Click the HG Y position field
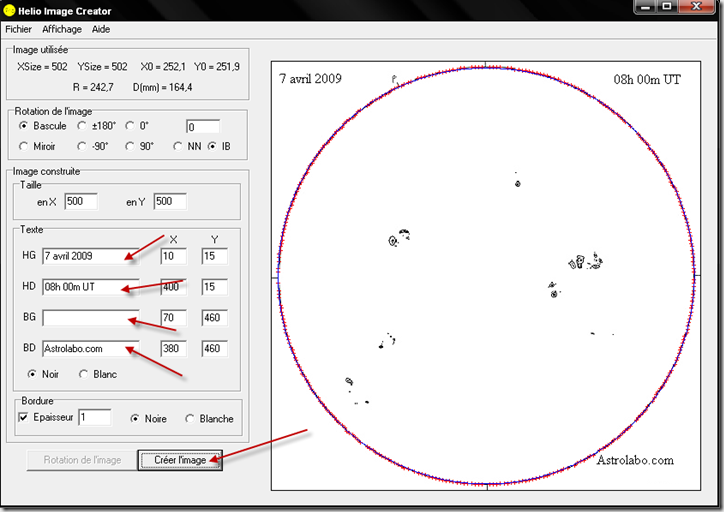The width and height of the screenshot is (724, 512). click(215, 256)
